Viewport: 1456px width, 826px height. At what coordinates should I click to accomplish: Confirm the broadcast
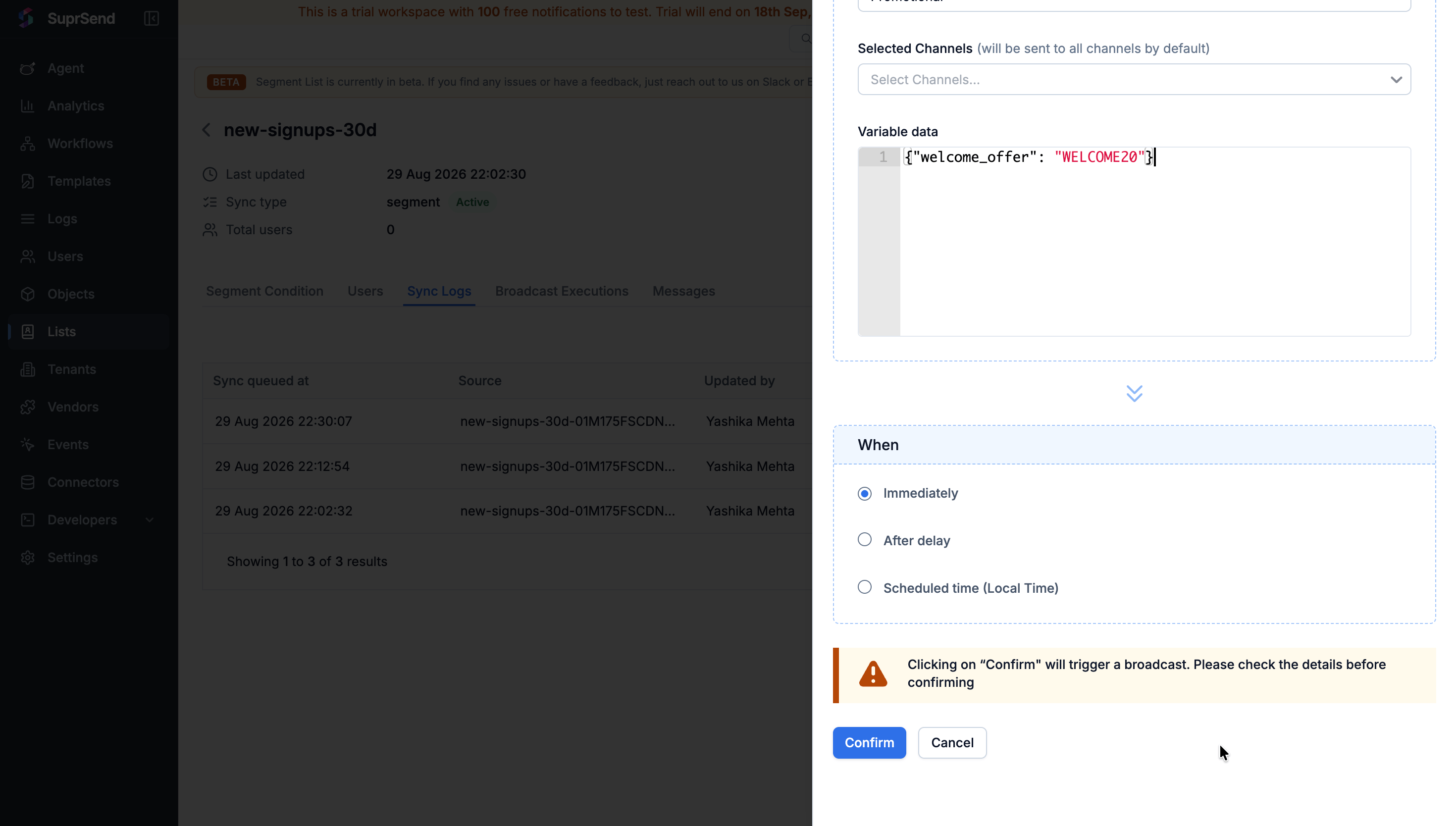869,743
